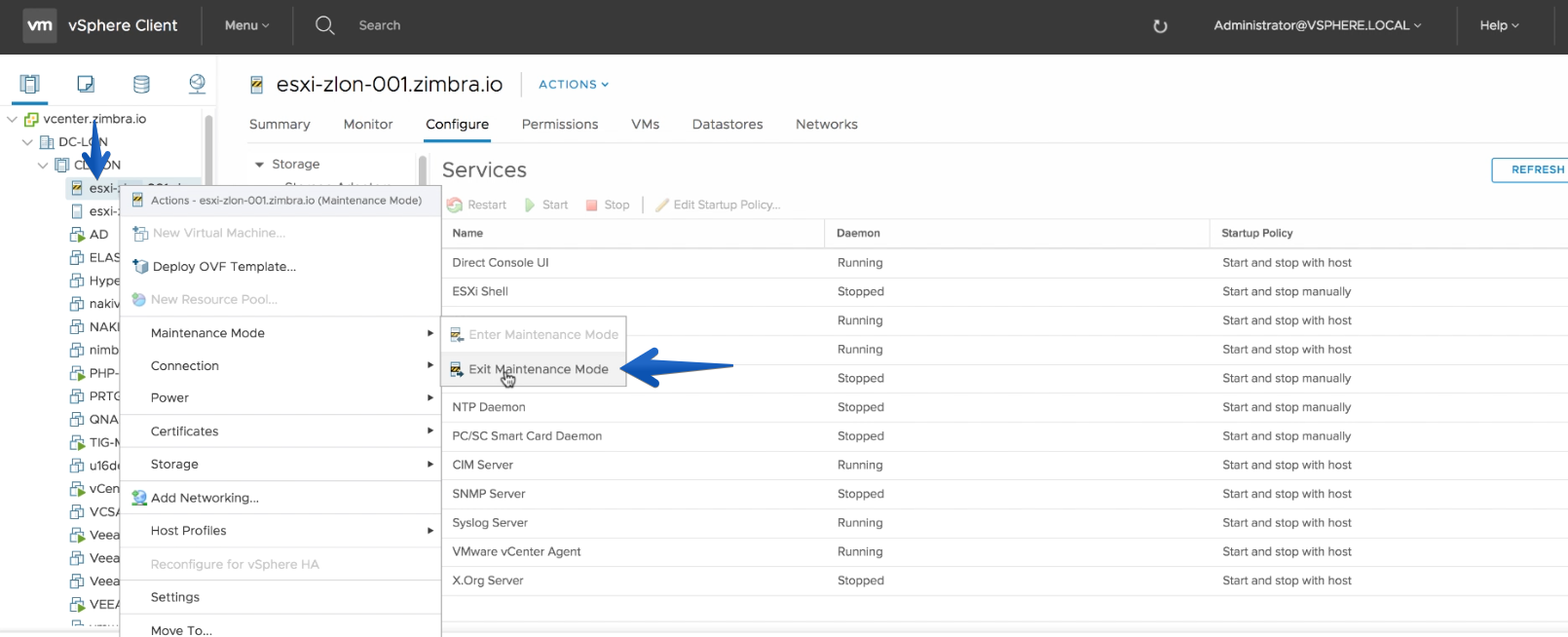Click the AD virtual machine icon
Image resolution: width=1568 pixels, height=637 pixels.
(78, 235)
